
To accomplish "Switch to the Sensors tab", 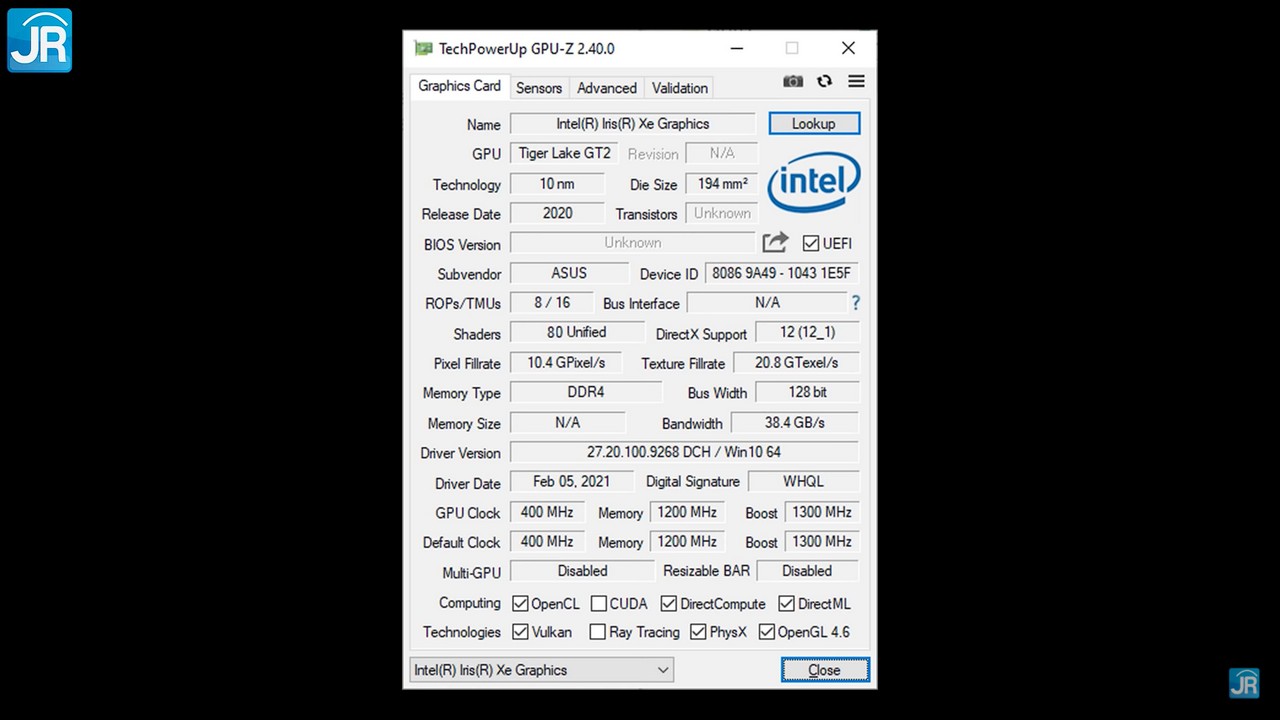I will pyautogui.click(x=538, y=88).
